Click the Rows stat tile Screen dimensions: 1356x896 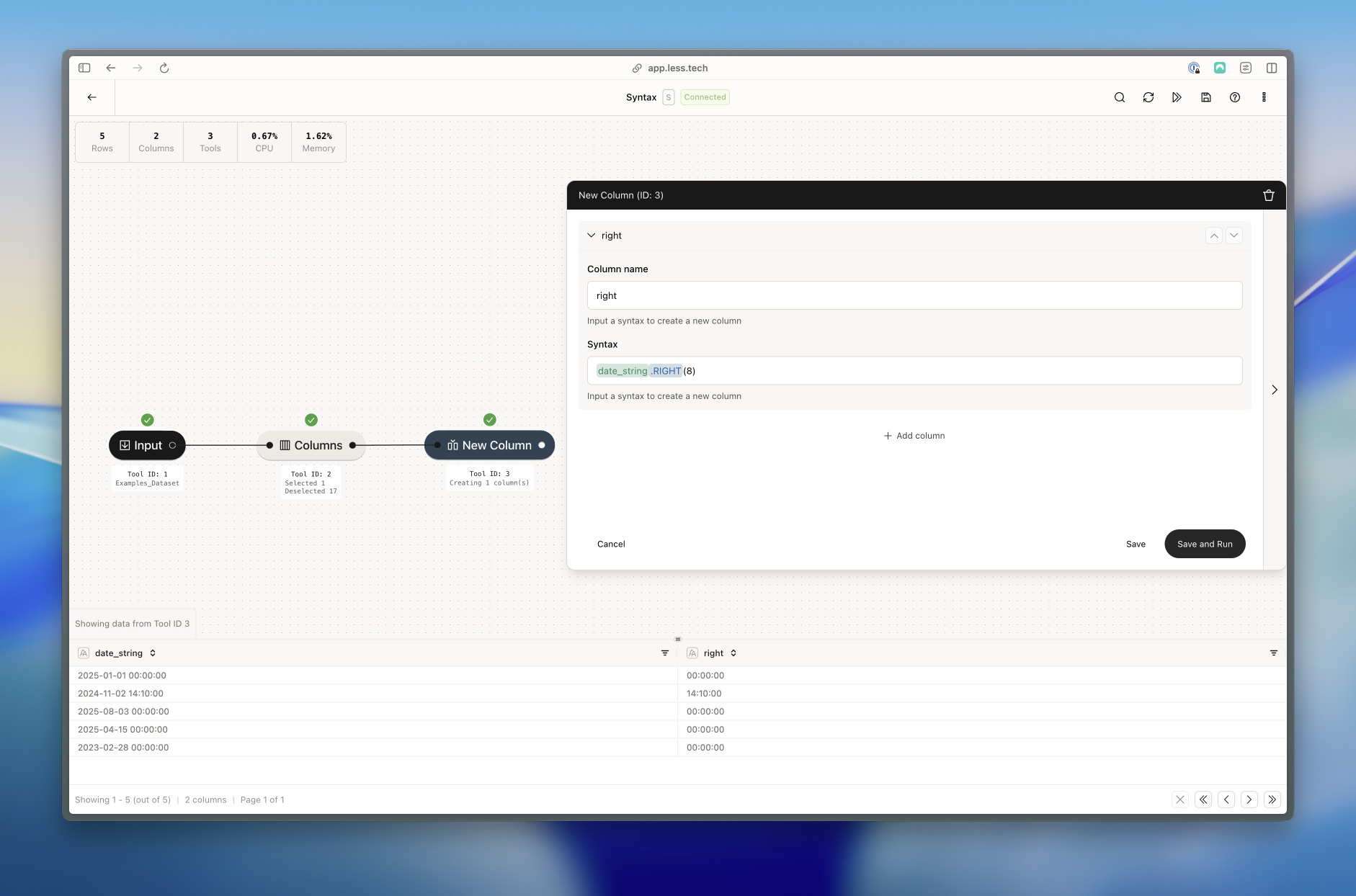click(x=102, y=142)
